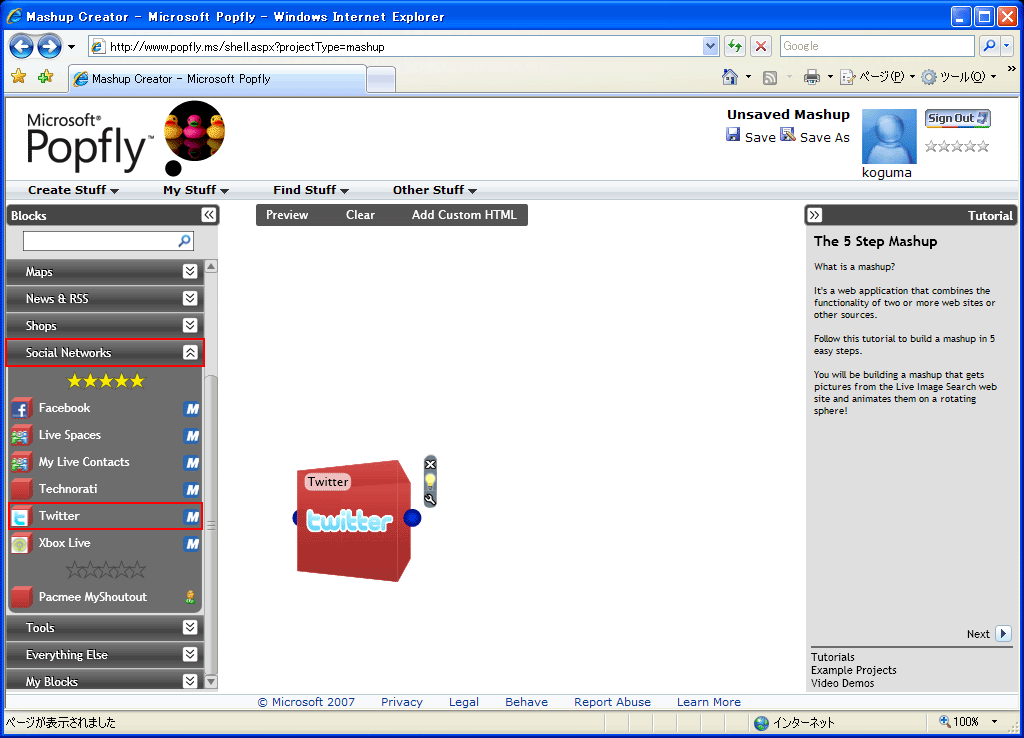This screenshot has width=1024, height=738.
Task: Open the Tutorials link
Action: click(x=833, y=657)
